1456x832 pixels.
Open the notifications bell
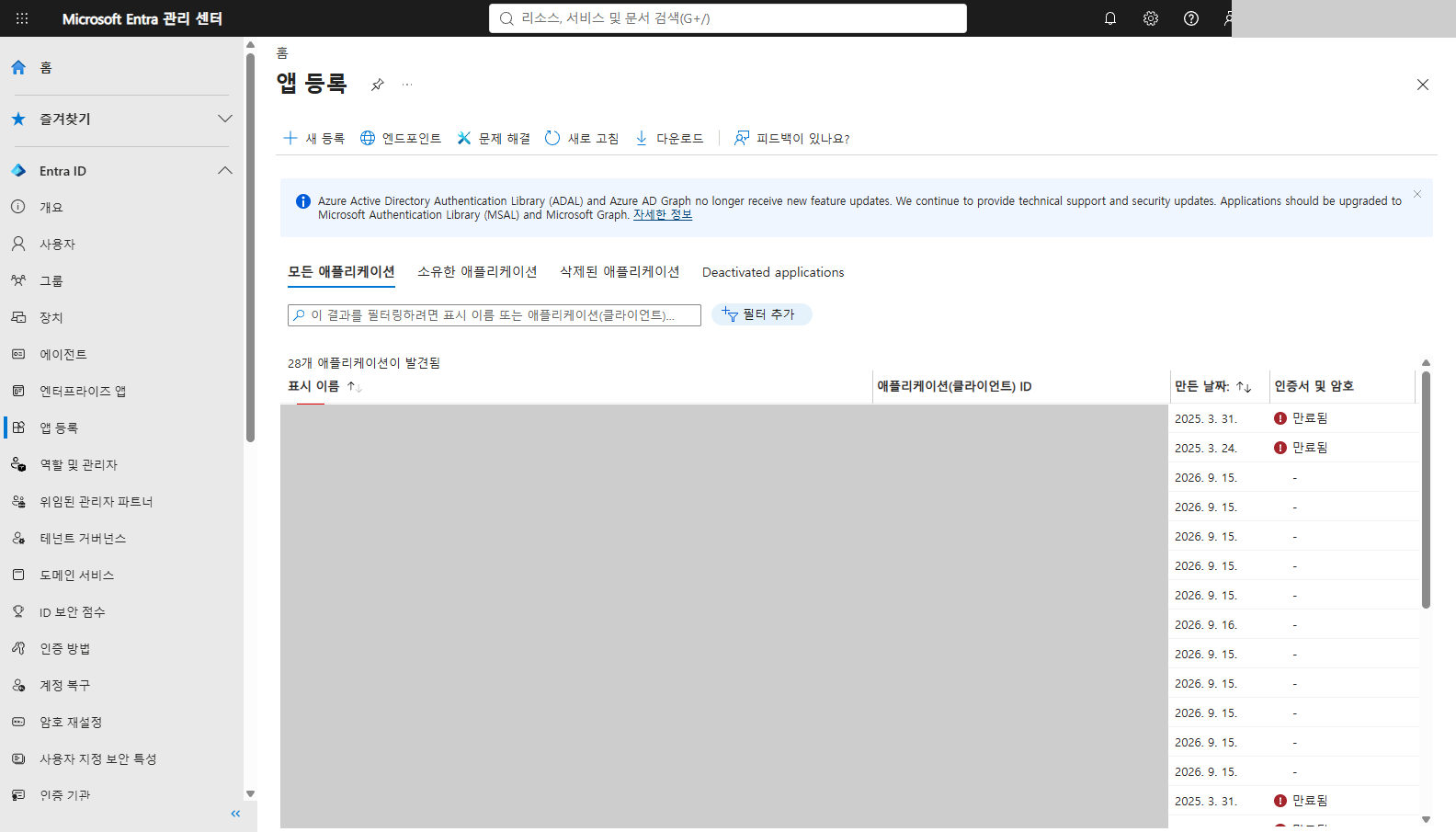click(x=1110, y=18)
